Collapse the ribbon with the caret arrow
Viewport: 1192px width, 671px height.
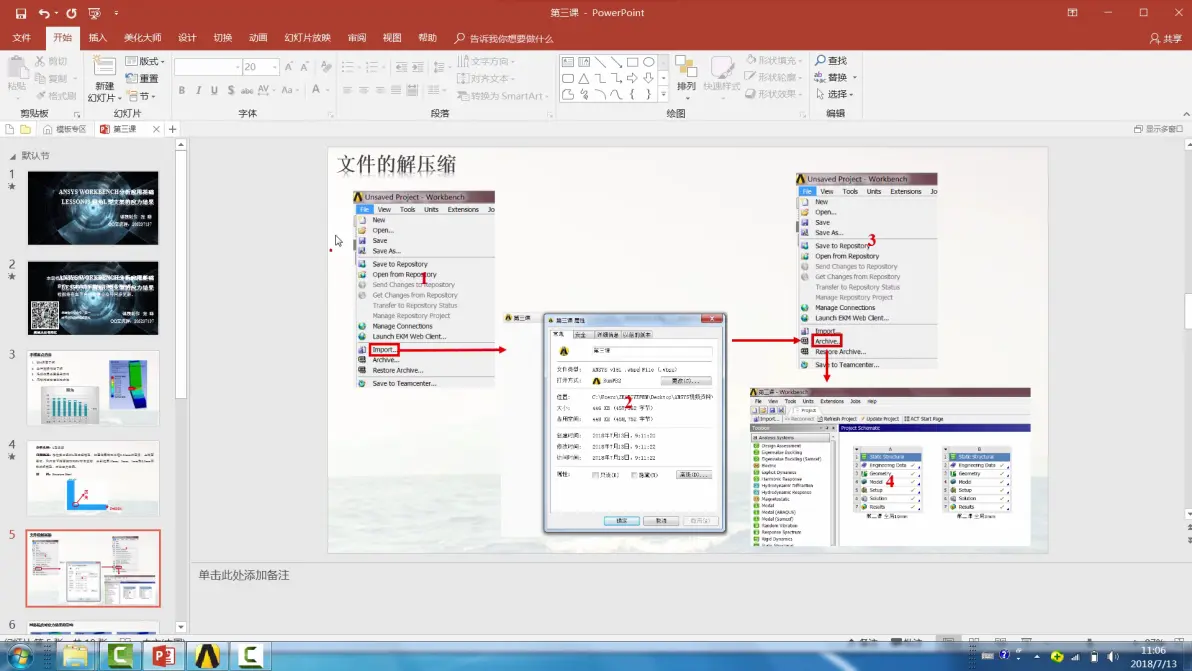(1186, 114)
